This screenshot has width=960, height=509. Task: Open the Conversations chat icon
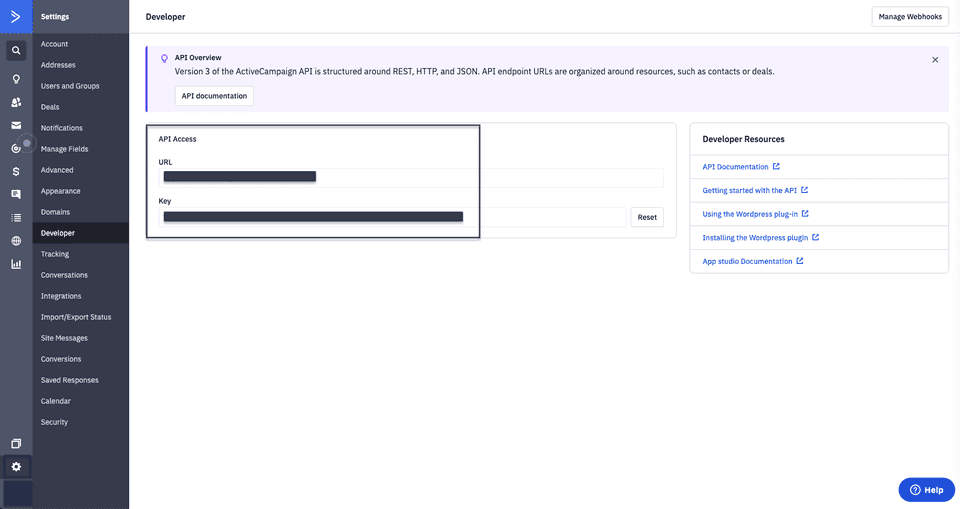(x=16, y=194)
